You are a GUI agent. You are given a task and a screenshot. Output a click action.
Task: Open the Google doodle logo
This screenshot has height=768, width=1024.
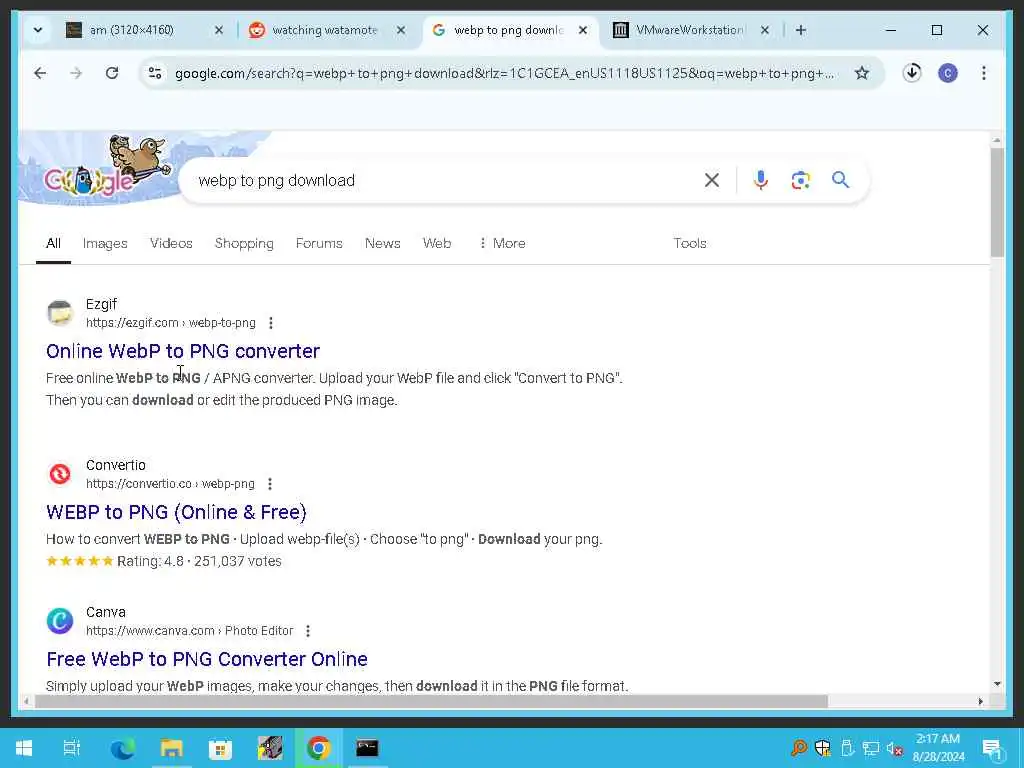tap(108, 168)
